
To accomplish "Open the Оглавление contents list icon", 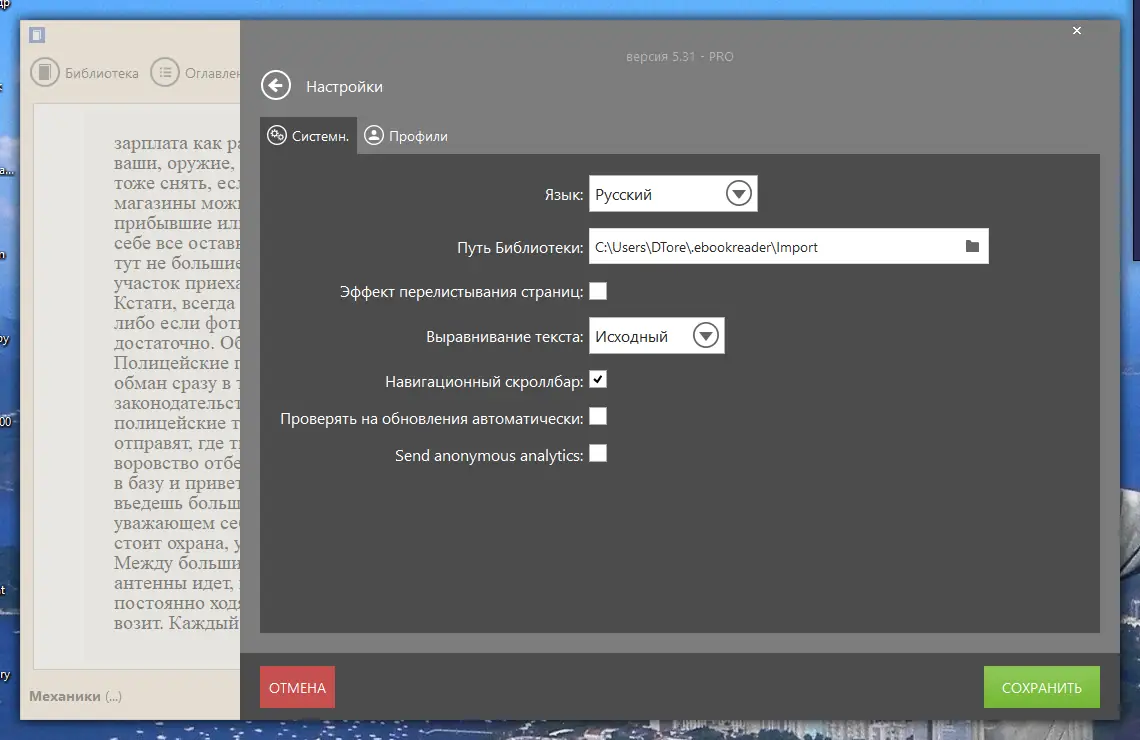I will pyautogui.click(x=164, y=73).
